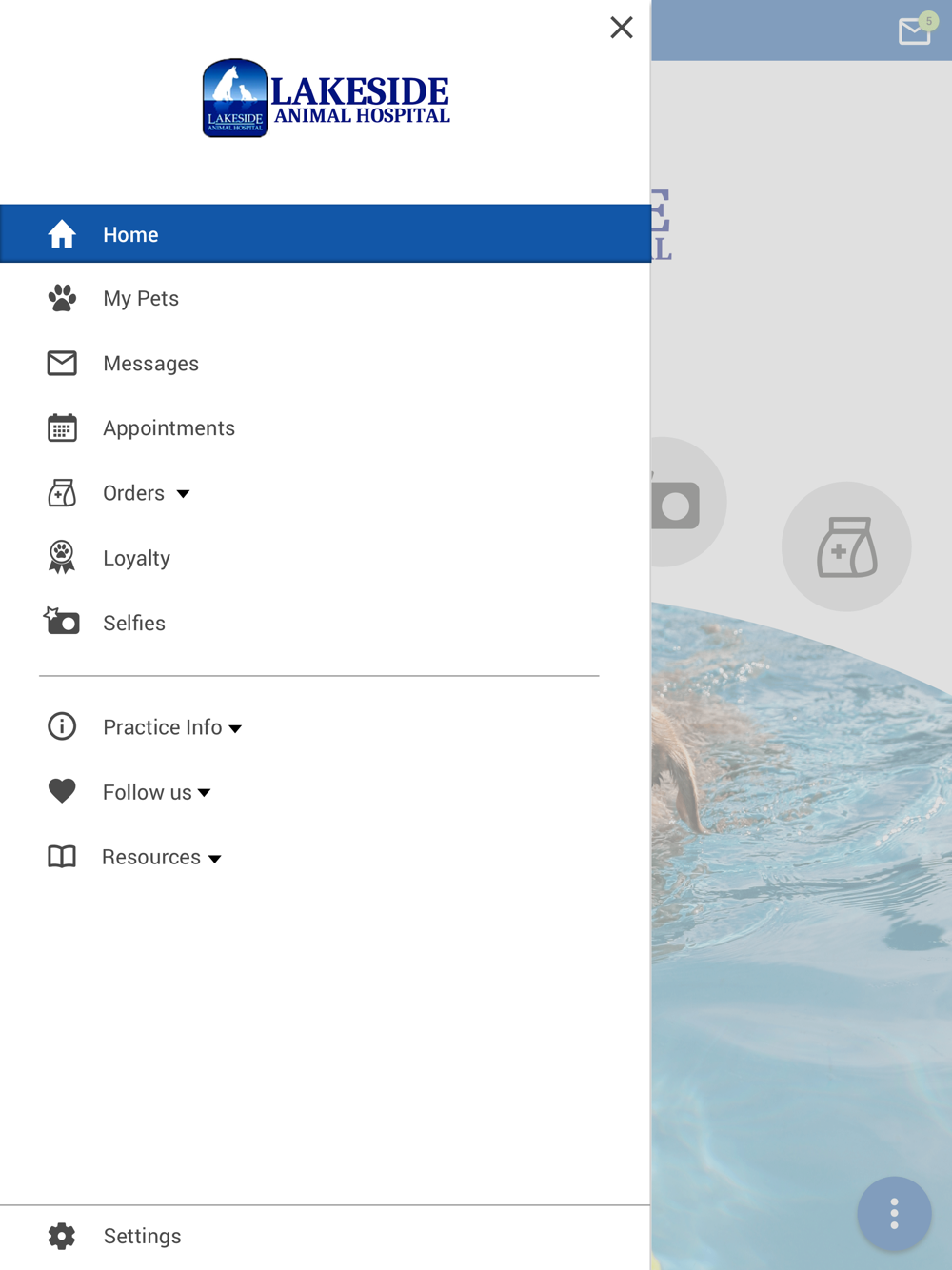Viewport: 952px width, 1270px height.
Task: Expand the Resources dropdown arrow
Action: click(x=214, y=859)
